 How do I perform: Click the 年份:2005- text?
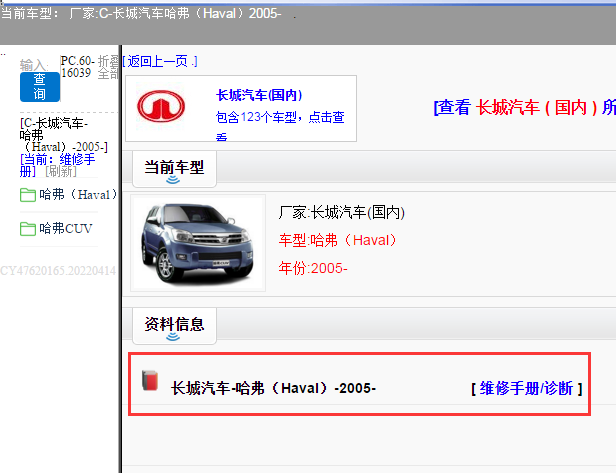[x=313, y=268]
